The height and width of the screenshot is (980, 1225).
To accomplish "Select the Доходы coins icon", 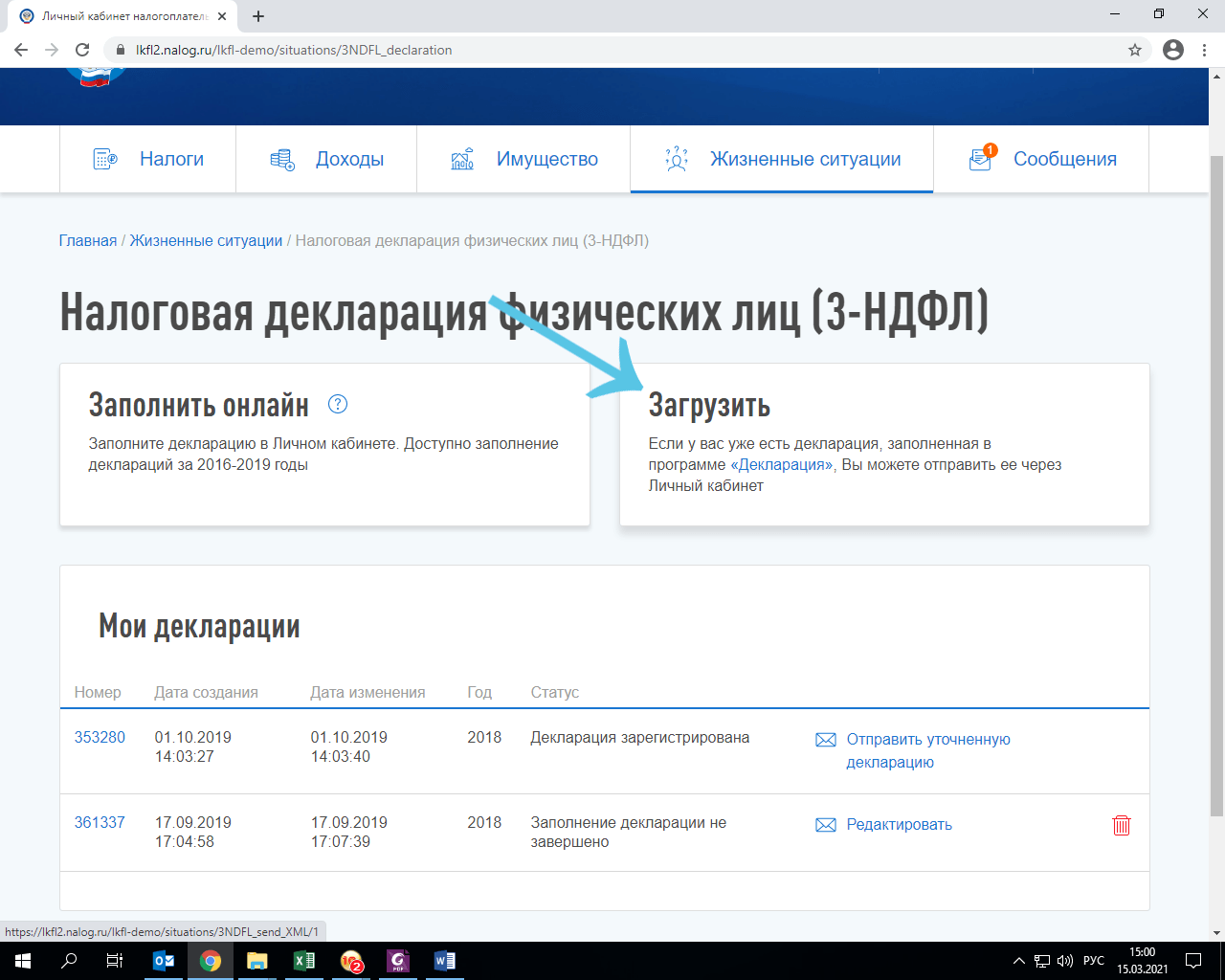I will tap(280, 159).
